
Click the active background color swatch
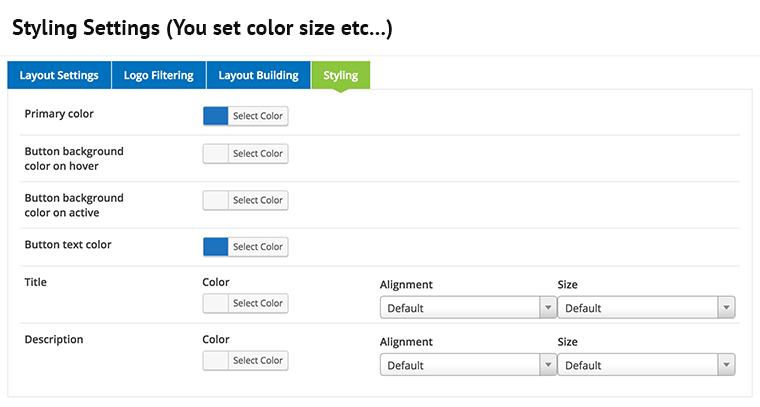pos(216,200)
